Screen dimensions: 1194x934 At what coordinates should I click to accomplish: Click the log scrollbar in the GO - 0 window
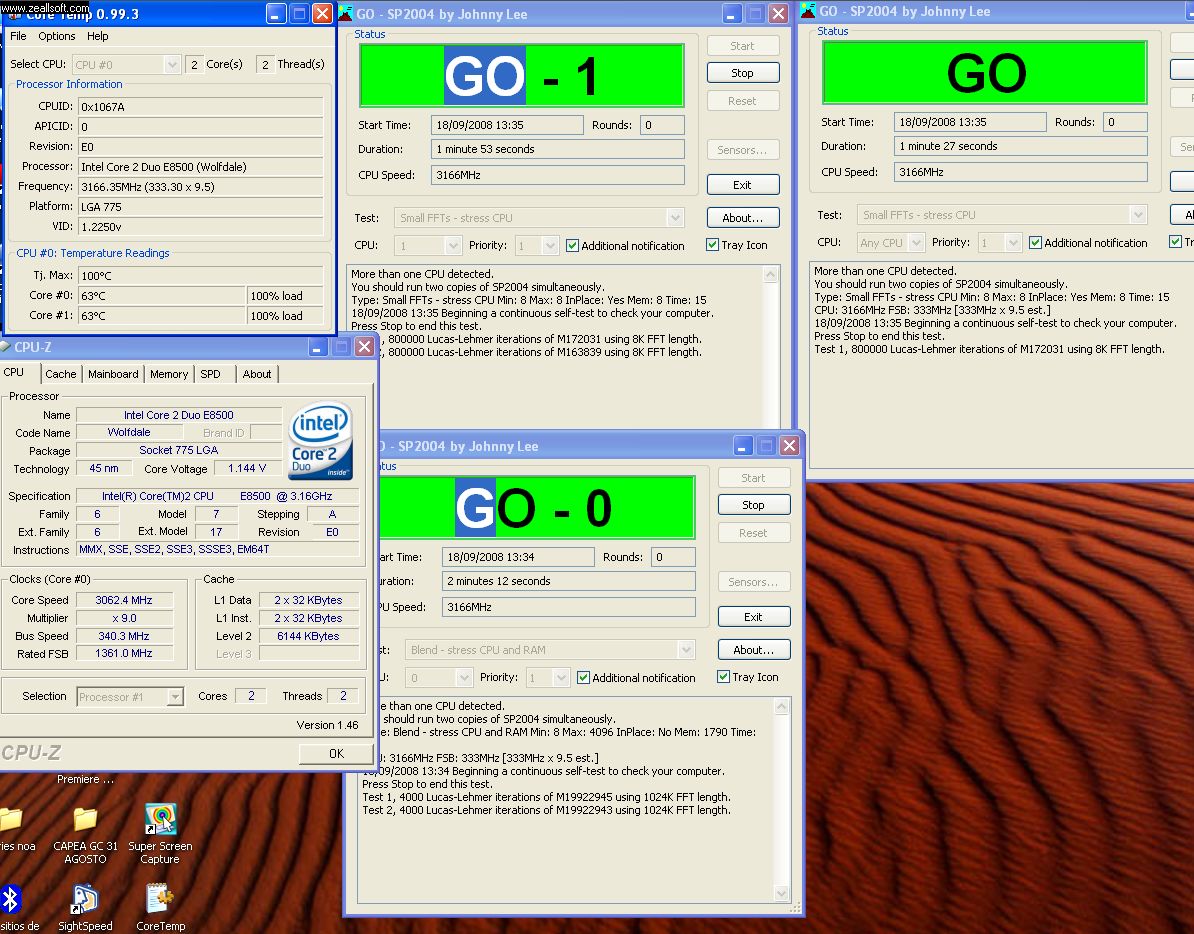click(x=783, y=800)
